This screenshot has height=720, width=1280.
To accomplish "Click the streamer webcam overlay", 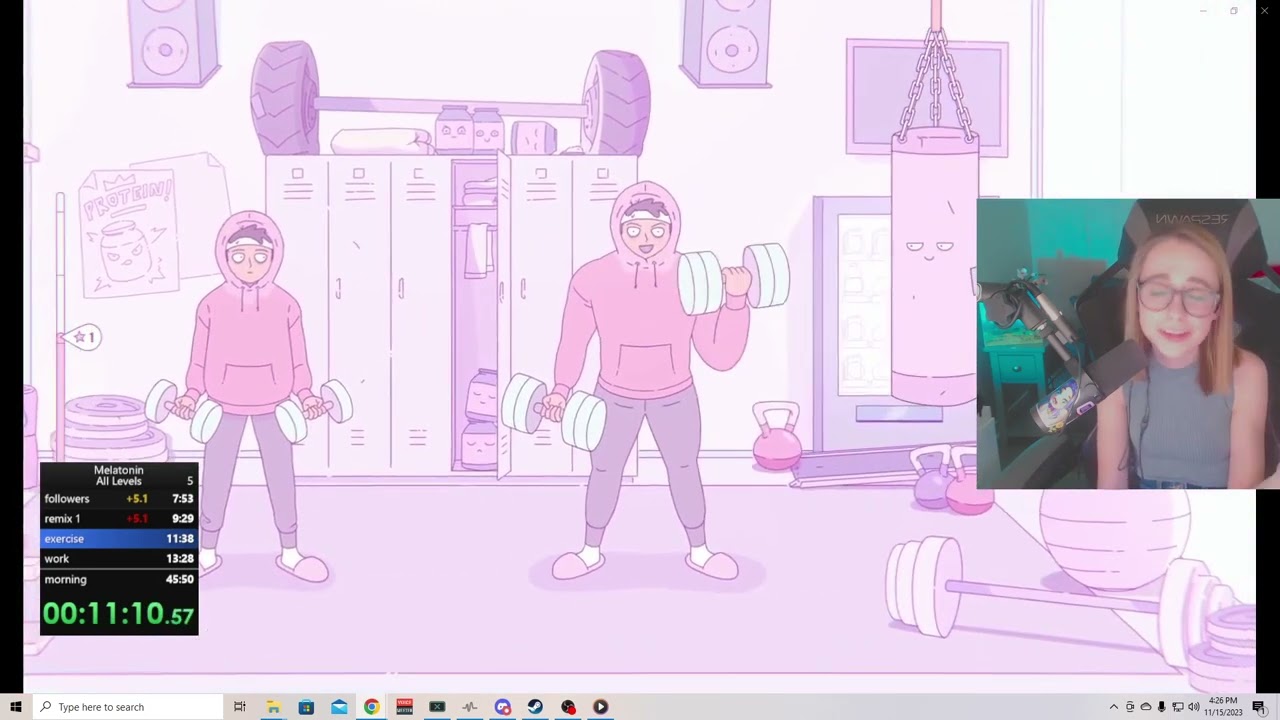I will [x=1128, y=343].
